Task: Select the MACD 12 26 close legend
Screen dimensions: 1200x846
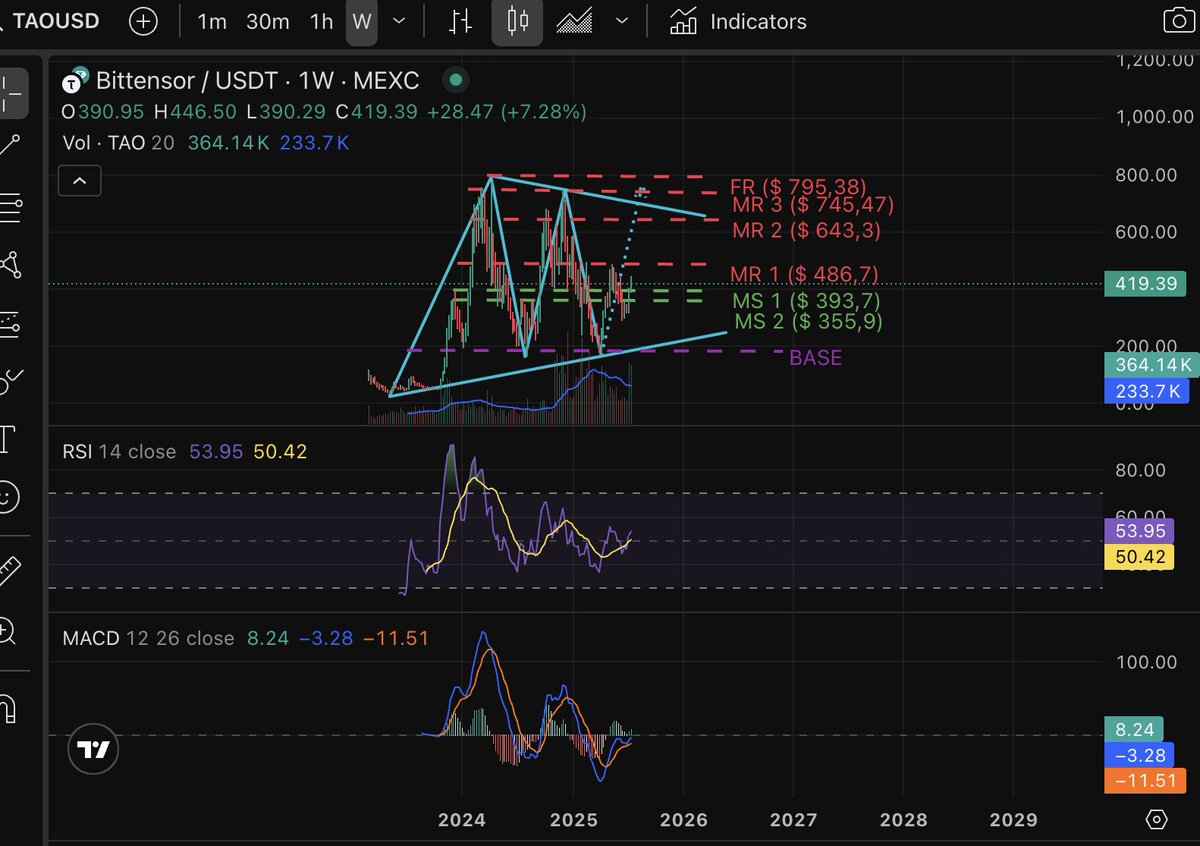Action: [x=148, y=638]
